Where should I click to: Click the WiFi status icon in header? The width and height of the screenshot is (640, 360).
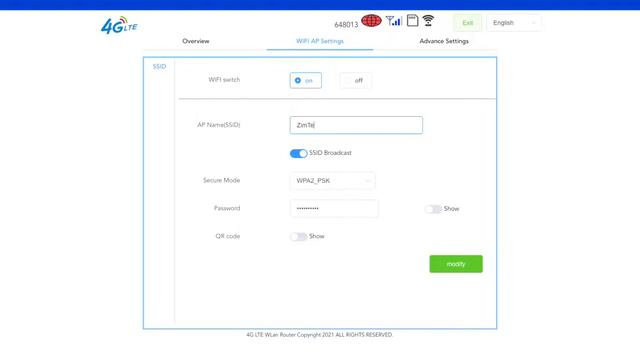click(428, 20)
